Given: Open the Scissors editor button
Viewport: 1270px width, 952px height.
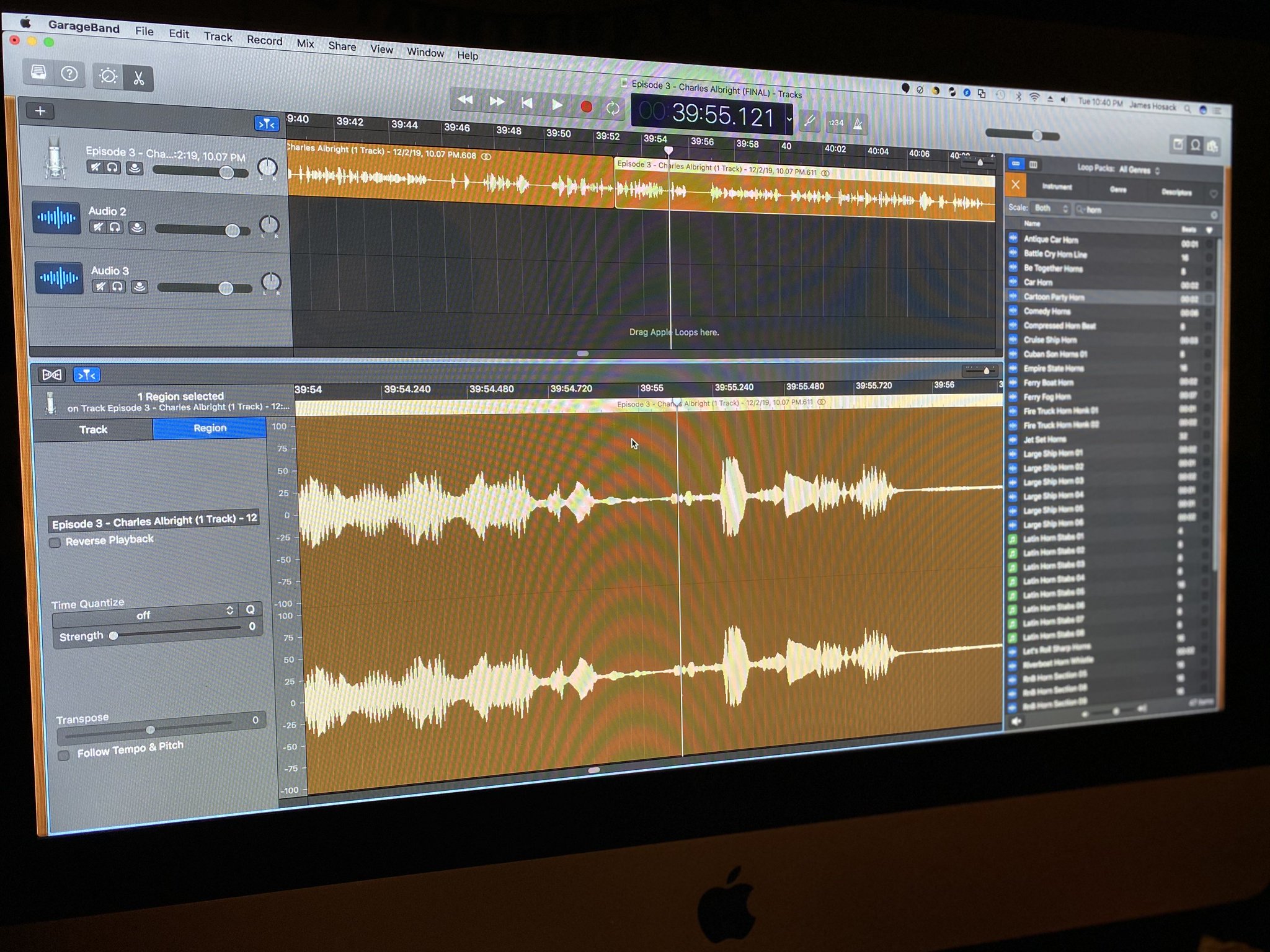Looking at the screenshot, I should pos(138,79).
